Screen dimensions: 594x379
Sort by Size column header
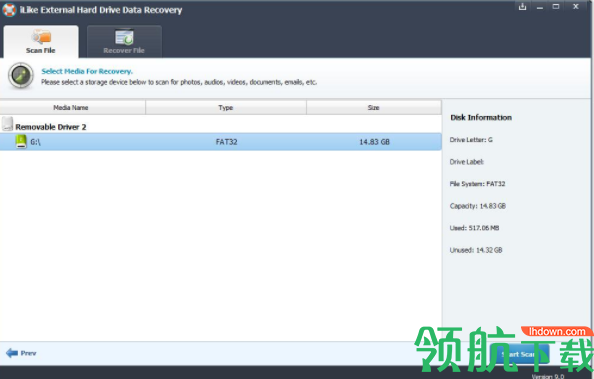374,108
